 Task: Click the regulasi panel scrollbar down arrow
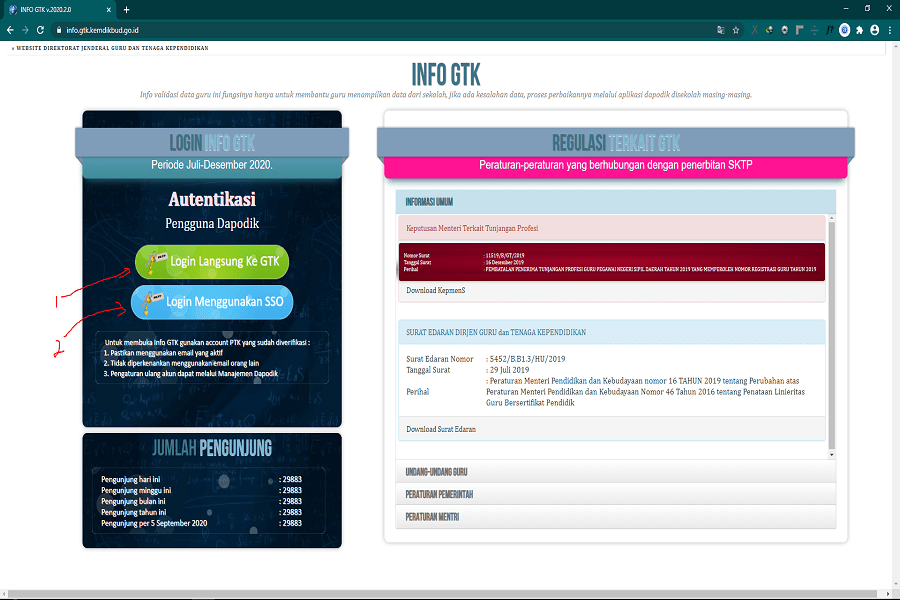point(831,455)
